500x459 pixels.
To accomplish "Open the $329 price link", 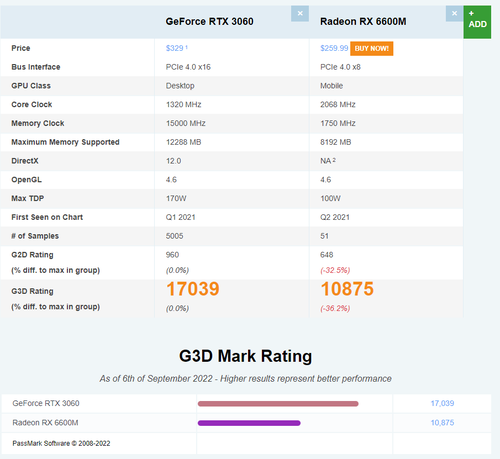I will (x=175, y=48).
